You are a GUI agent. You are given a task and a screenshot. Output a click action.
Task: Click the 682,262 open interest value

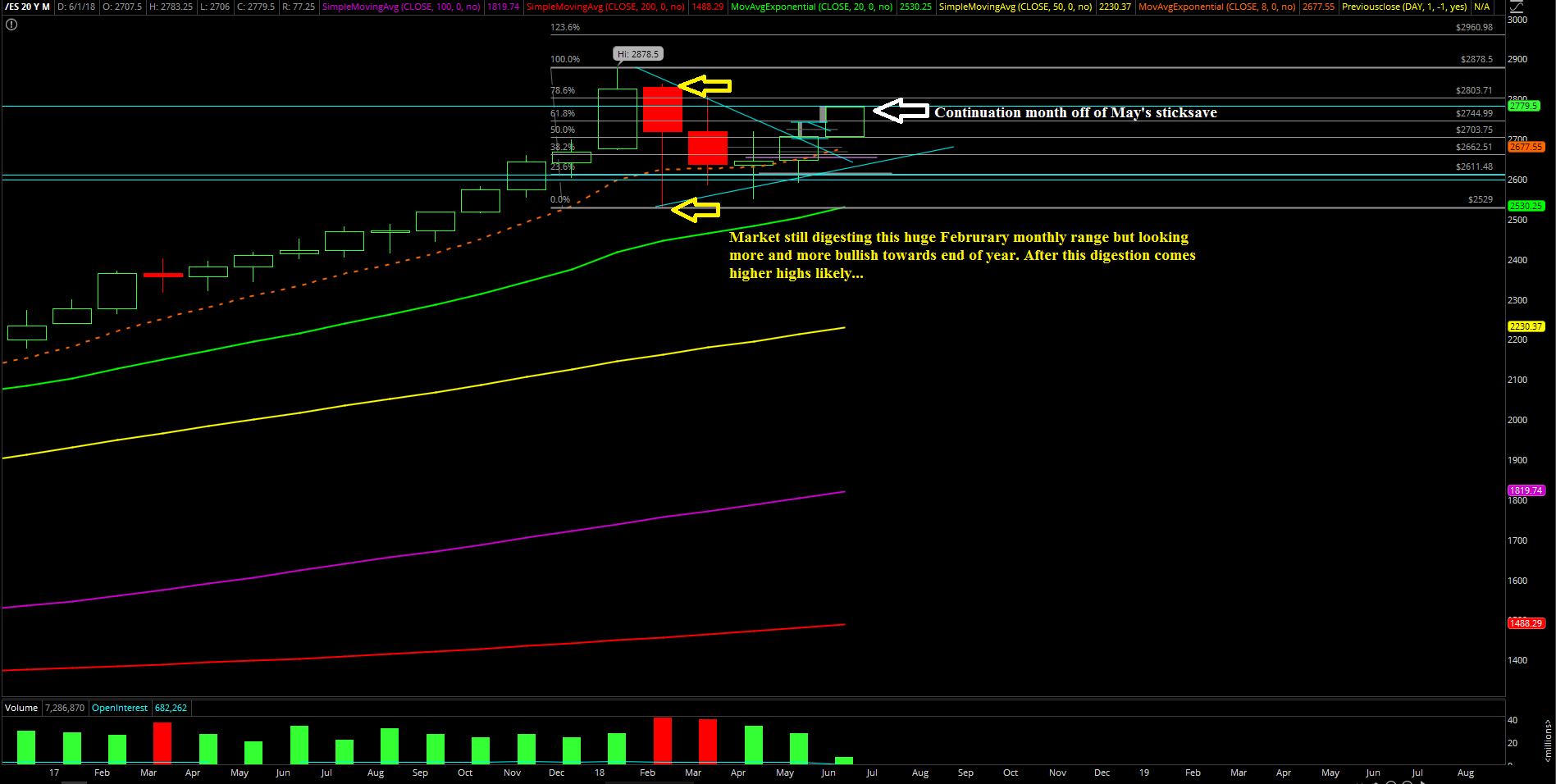tap(171, 708)
